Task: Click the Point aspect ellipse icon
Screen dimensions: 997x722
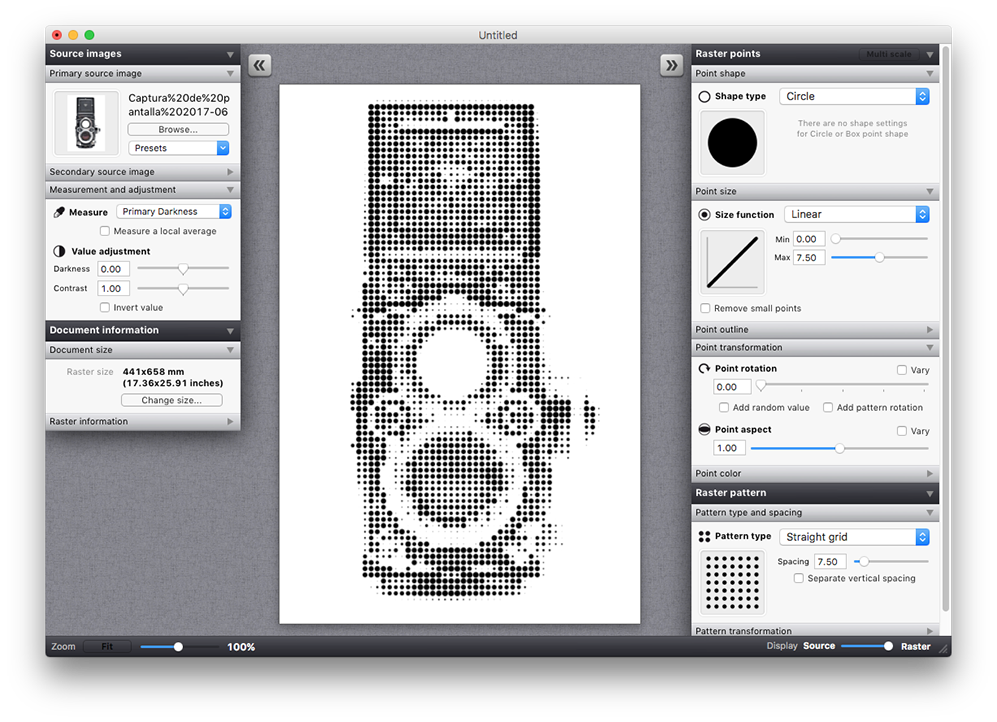Action: tap(705, 430)
